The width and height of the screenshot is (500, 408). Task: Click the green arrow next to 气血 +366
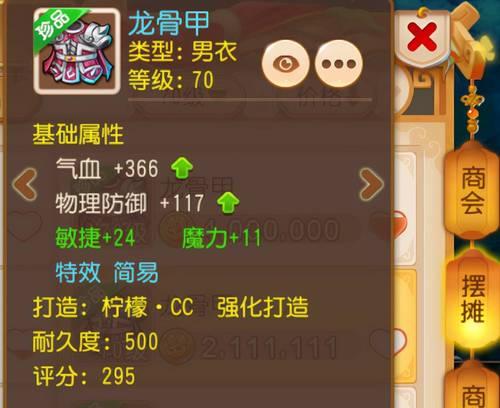[182, 168]
